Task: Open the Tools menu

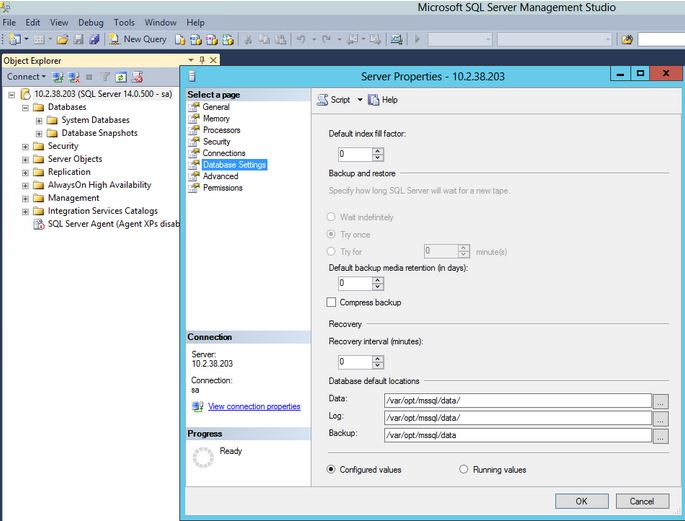Action: [x=124, y=22]
